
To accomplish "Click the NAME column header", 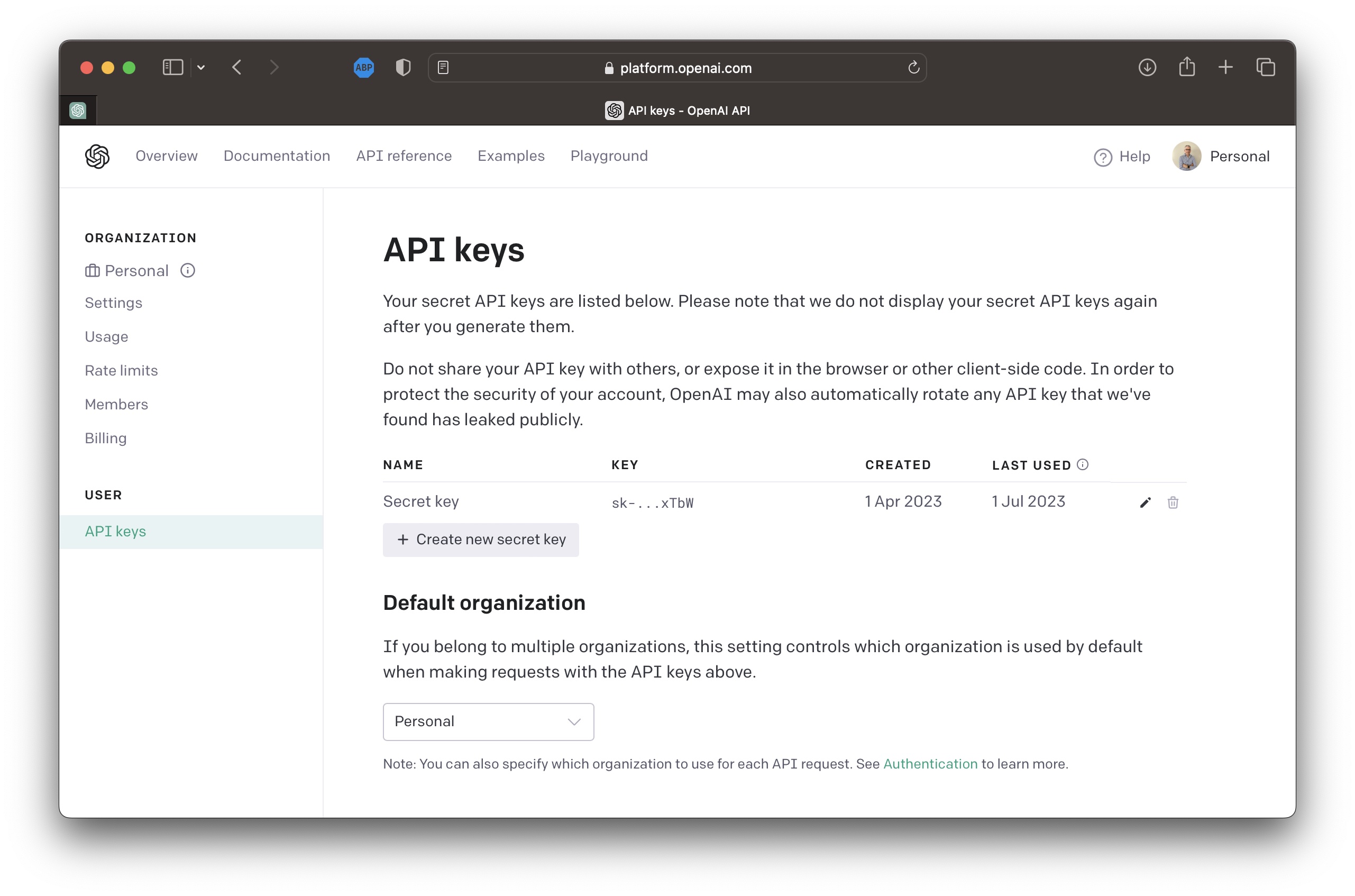I will [x=402, y=464].
